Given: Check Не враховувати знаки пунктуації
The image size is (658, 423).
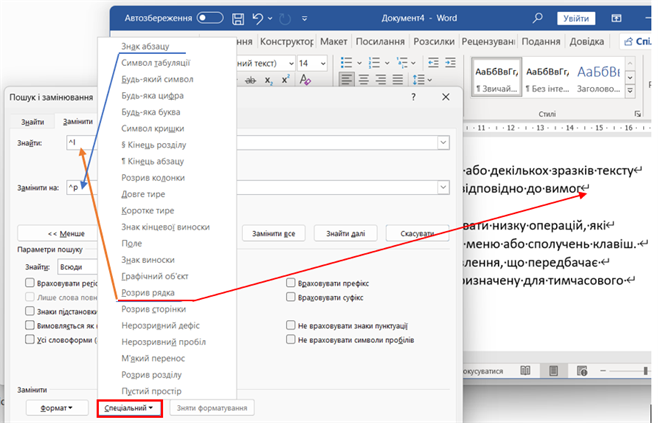Looking at the screenshot, I should pos(291,325).
